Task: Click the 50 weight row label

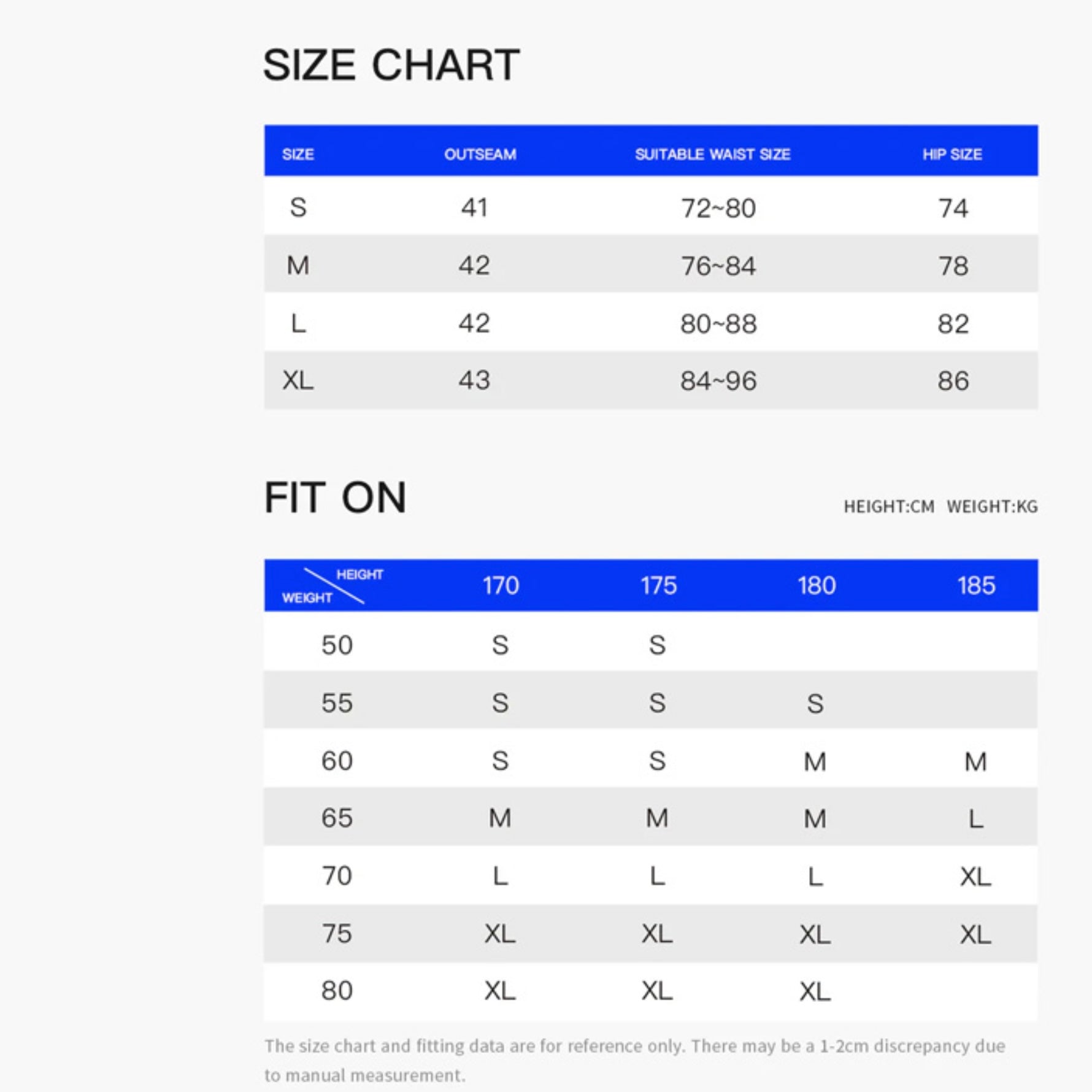Action: click(337, 645)
